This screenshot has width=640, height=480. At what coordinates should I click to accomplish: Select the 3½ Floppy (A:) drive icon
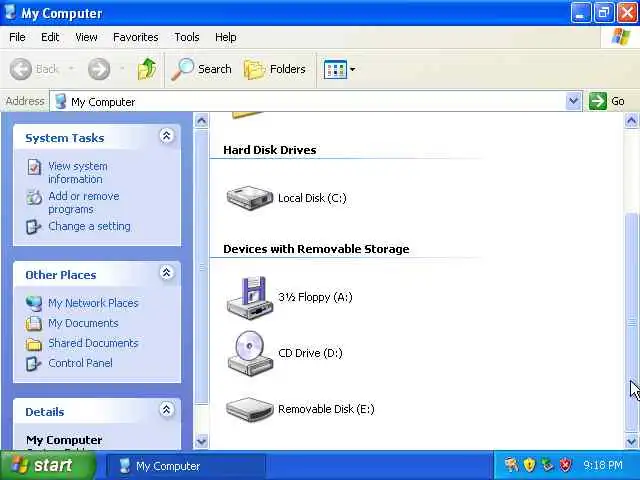[x=249, y=297]
